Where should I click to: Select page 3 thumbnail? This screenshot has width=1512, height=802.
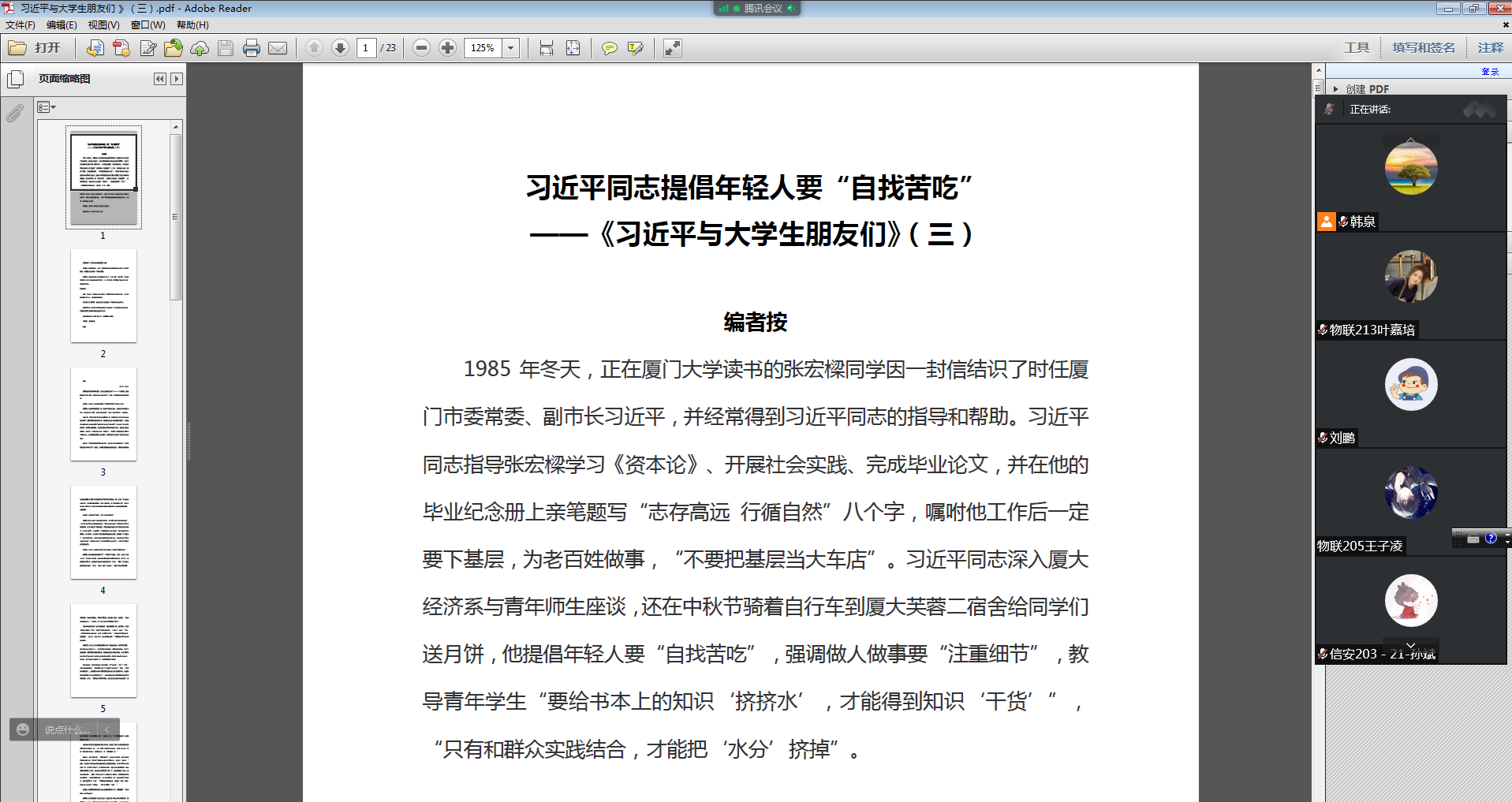(103, 414)
